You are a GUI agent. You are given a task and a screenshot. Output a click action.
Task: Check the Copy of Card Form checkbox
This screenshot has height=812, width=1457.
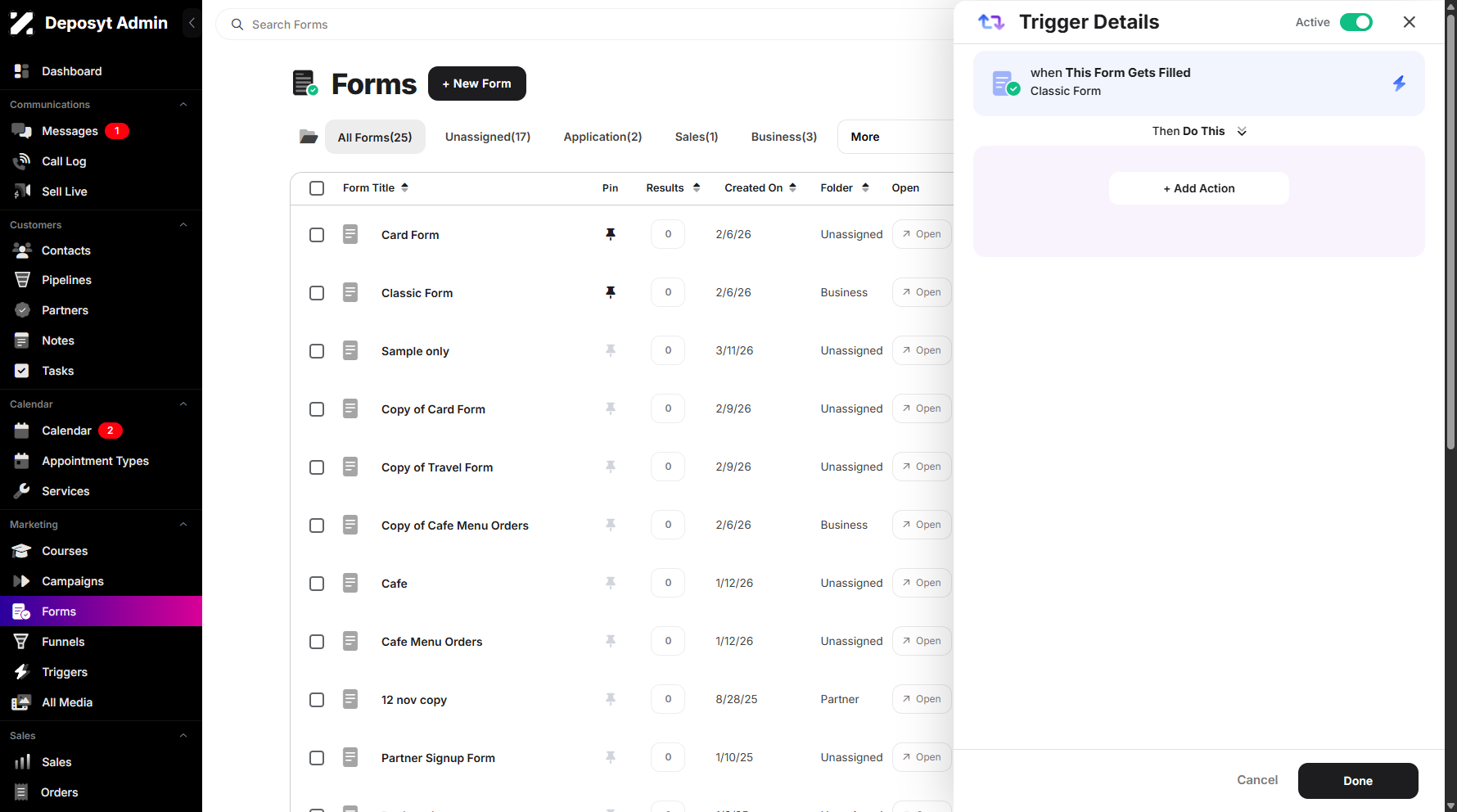pos(317,409)
